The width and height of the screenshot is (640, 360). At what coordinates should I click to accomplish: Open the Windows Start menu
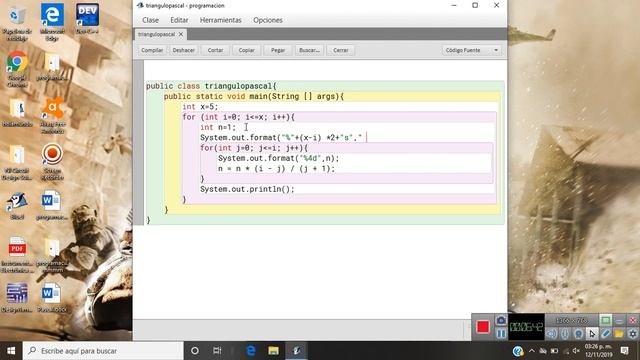tap(11, 351)
